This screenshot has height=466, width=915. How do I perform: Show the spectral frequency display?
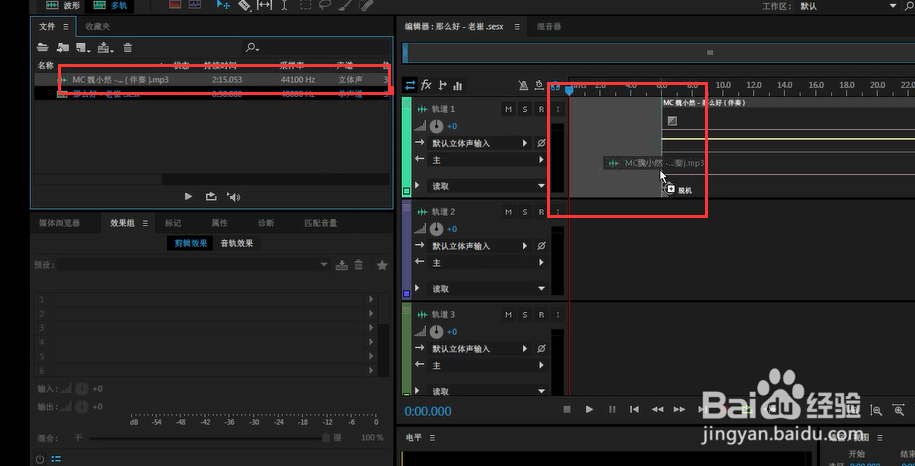[175, 5]
